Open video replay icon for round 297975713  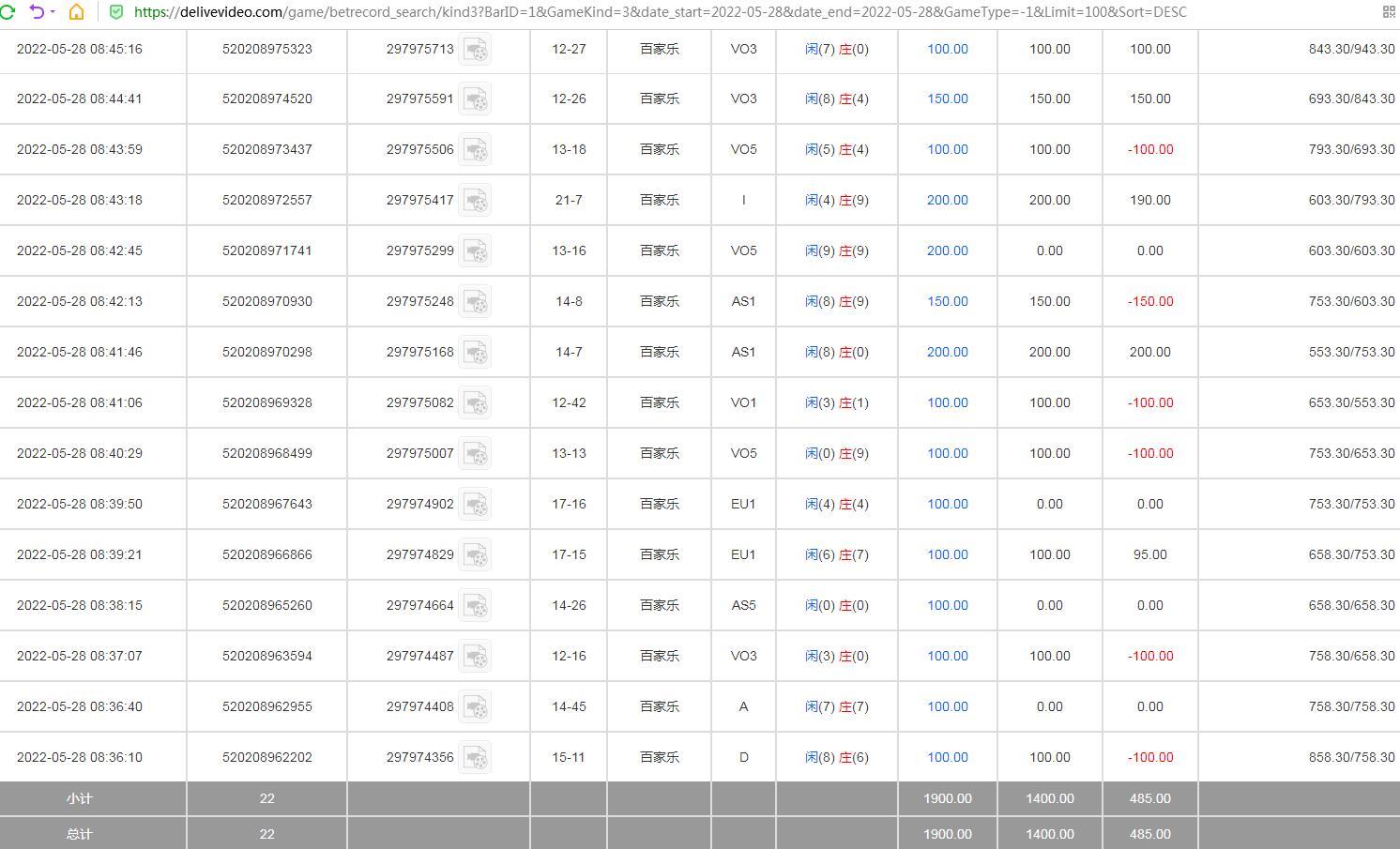tap(476, 49)
